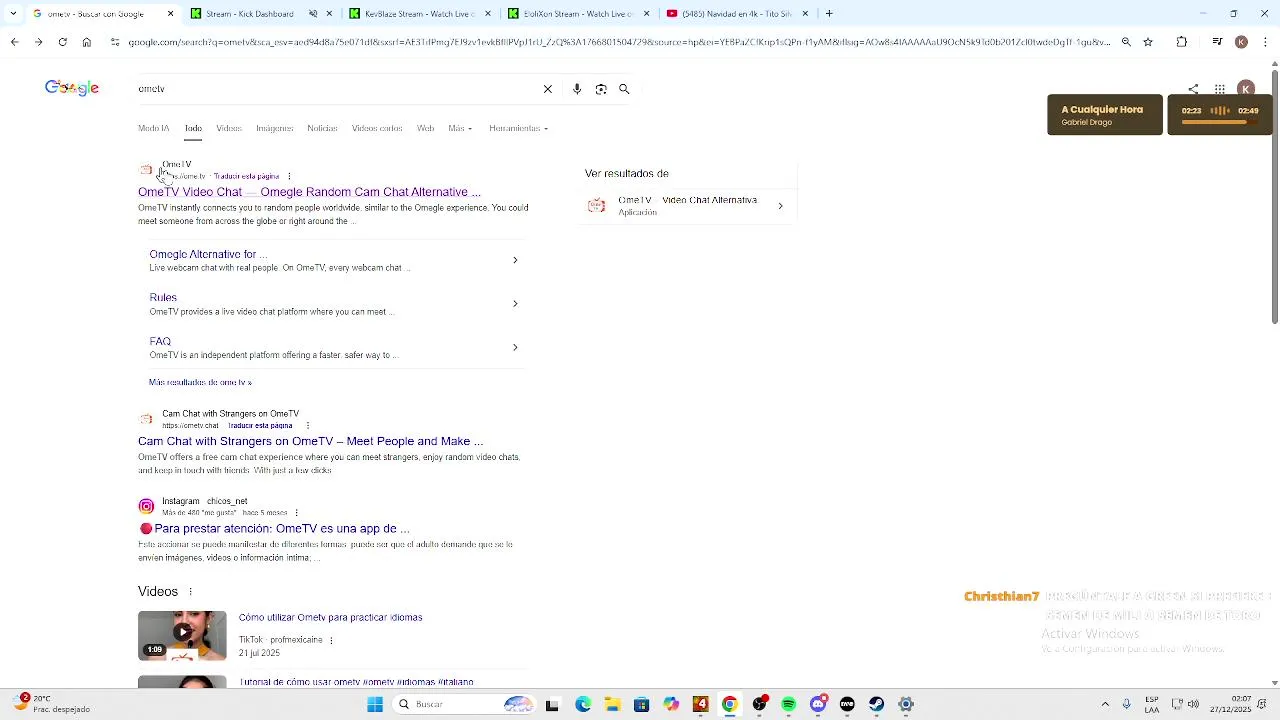Show hidden system tray icons
This screenshot has height=720, width=1280.
click(1105, 704)
